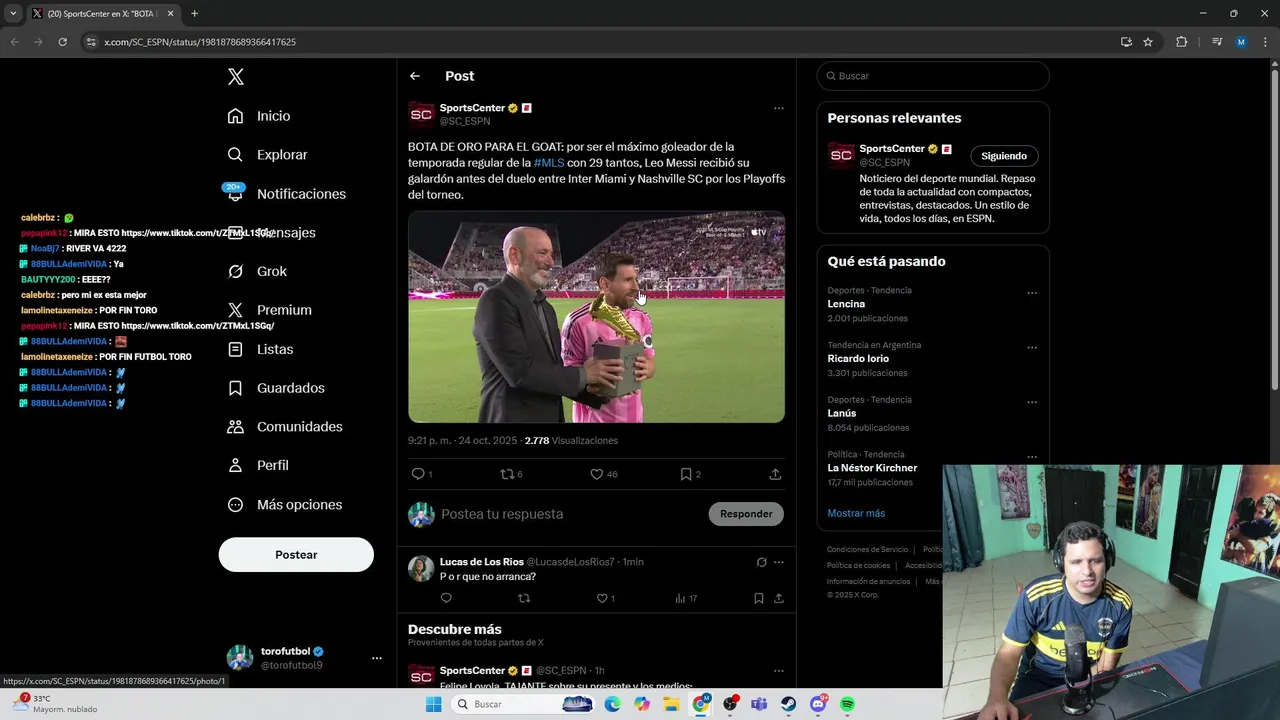Reload the page in Chrome
1280x720 pixels.
coord(62,42)
